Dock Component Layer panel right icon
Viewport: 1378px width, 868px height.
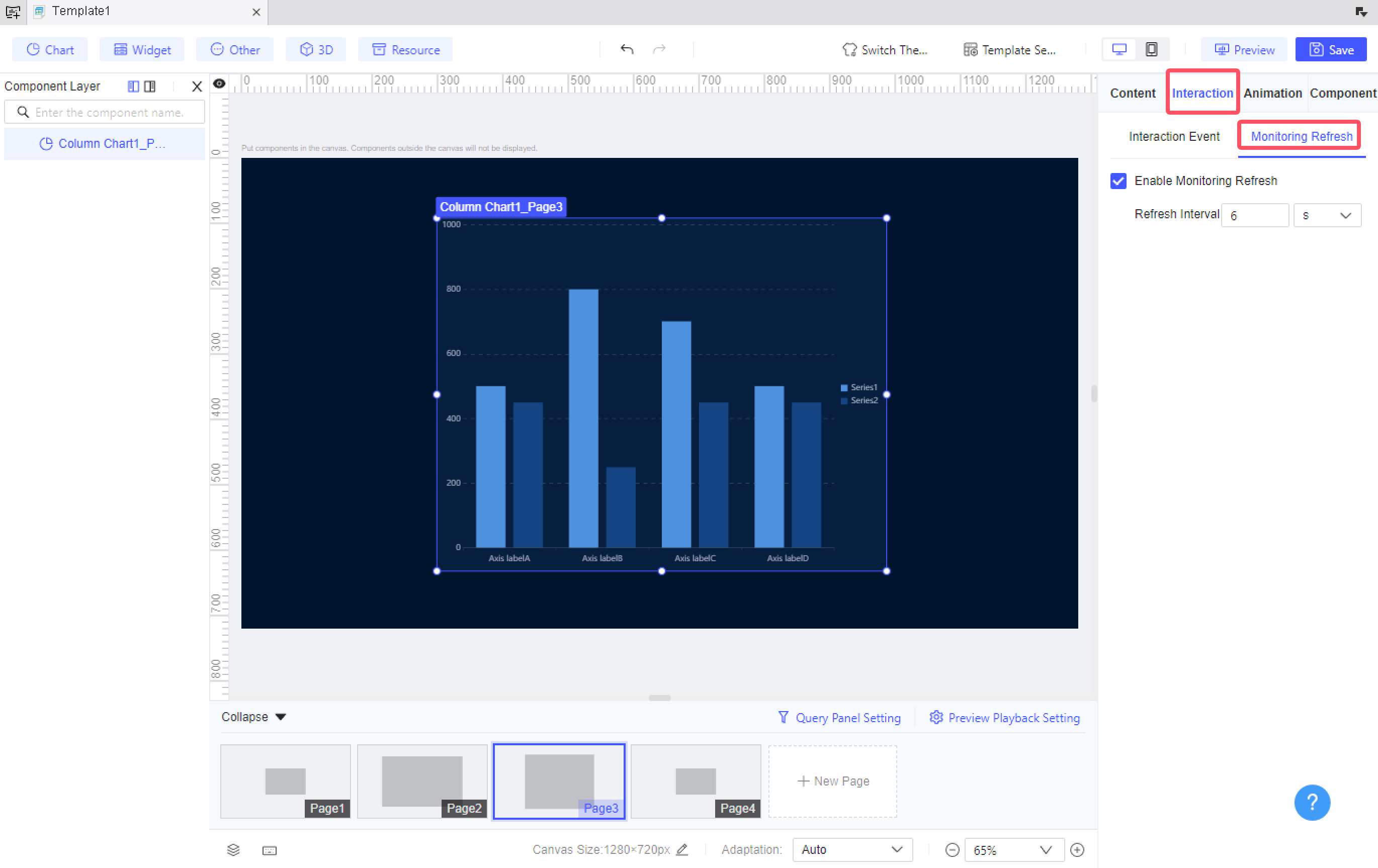click(150, 86)
